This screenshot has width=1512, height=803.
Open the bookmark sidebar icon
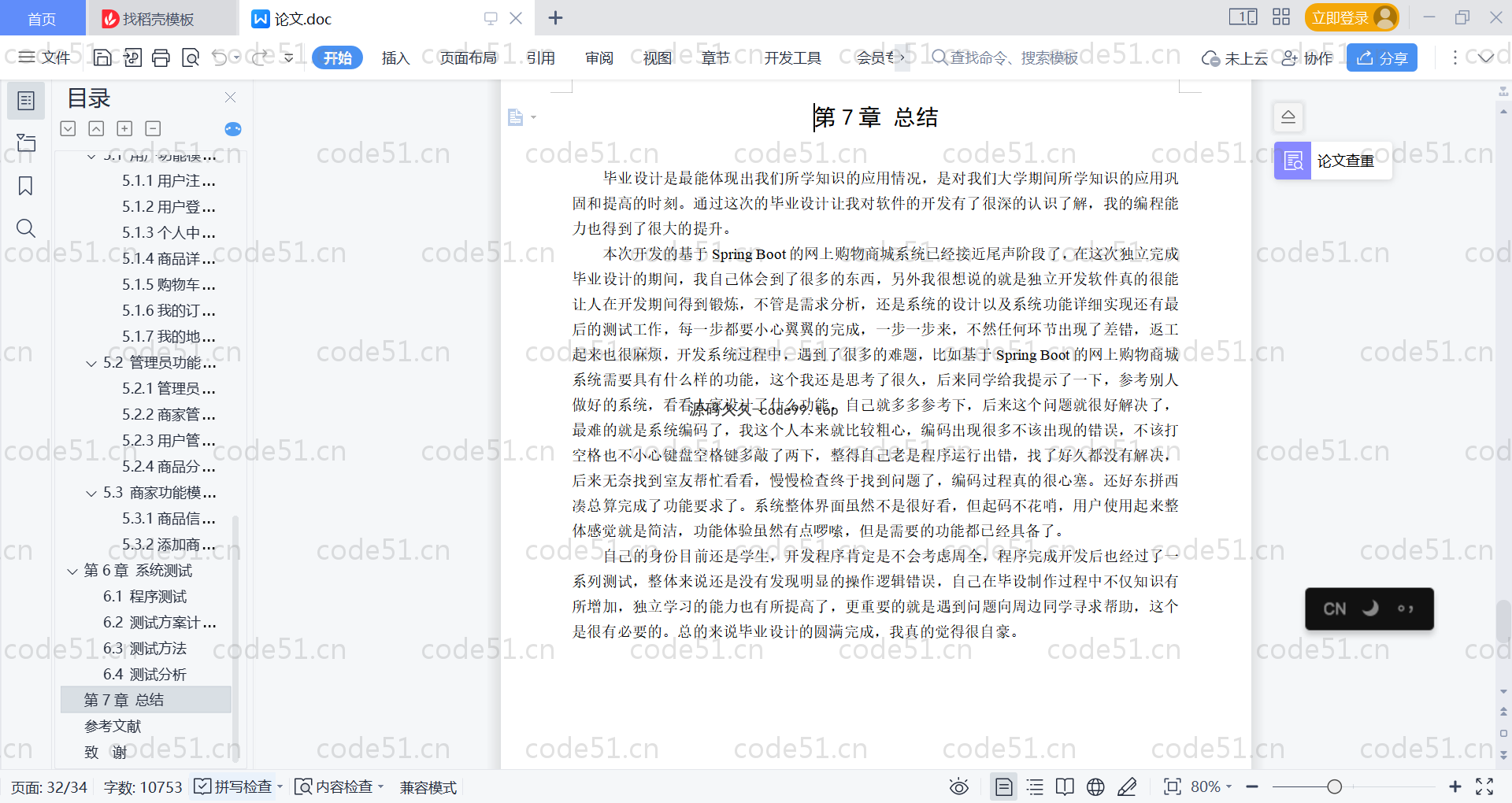[26, 186]
